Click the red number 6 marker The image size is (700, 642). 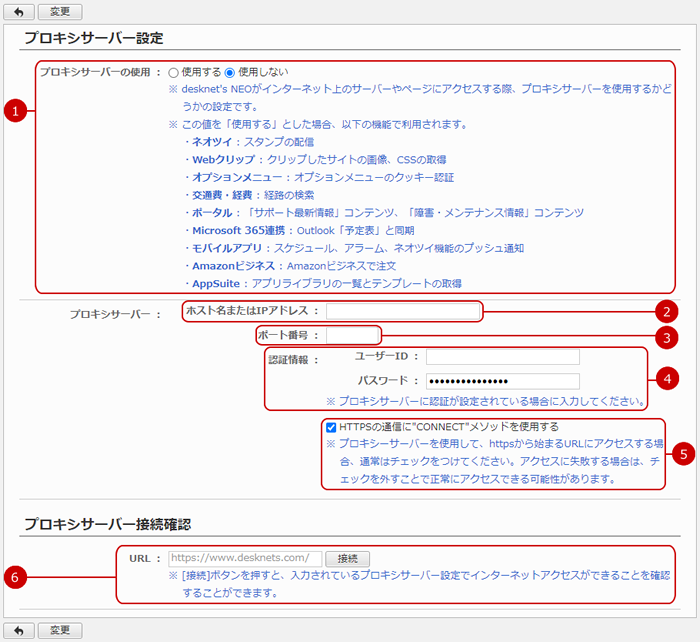pos(13,576)
